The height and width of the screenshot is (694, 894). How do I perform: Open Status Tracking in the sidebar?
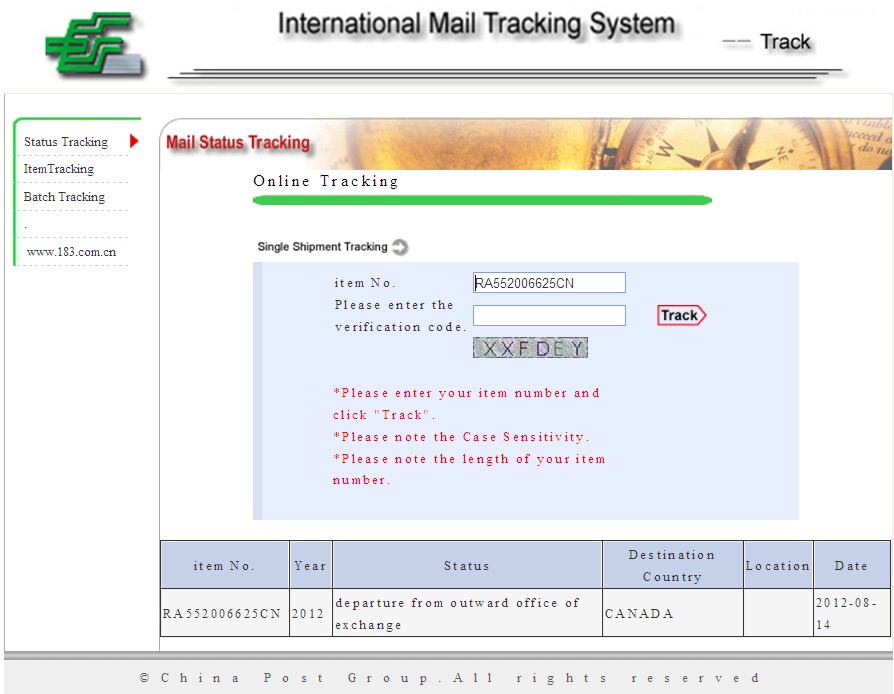[x=66, y=142]
